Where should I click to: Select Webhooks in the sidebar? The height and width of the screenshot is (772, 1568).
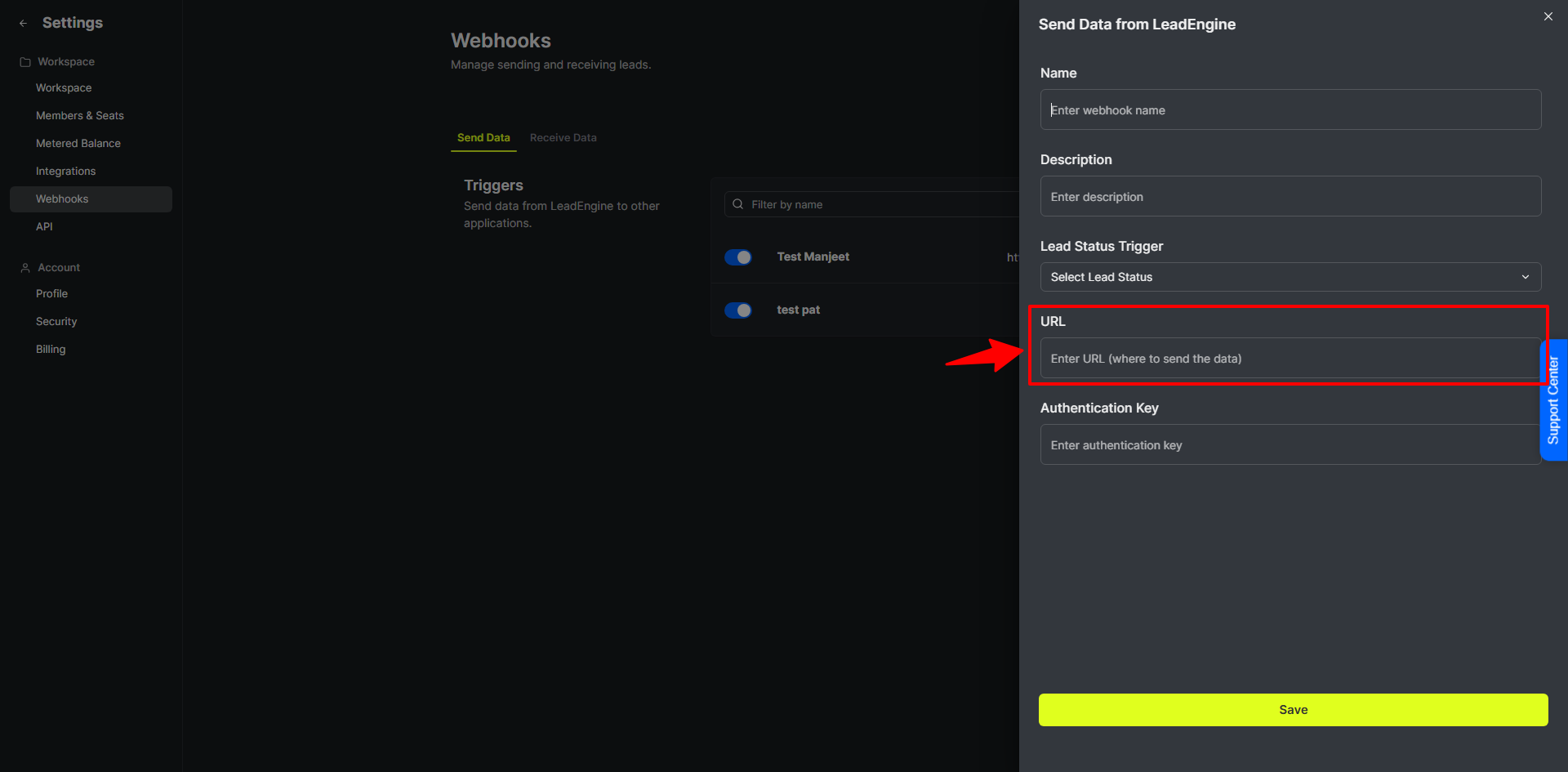91,199
